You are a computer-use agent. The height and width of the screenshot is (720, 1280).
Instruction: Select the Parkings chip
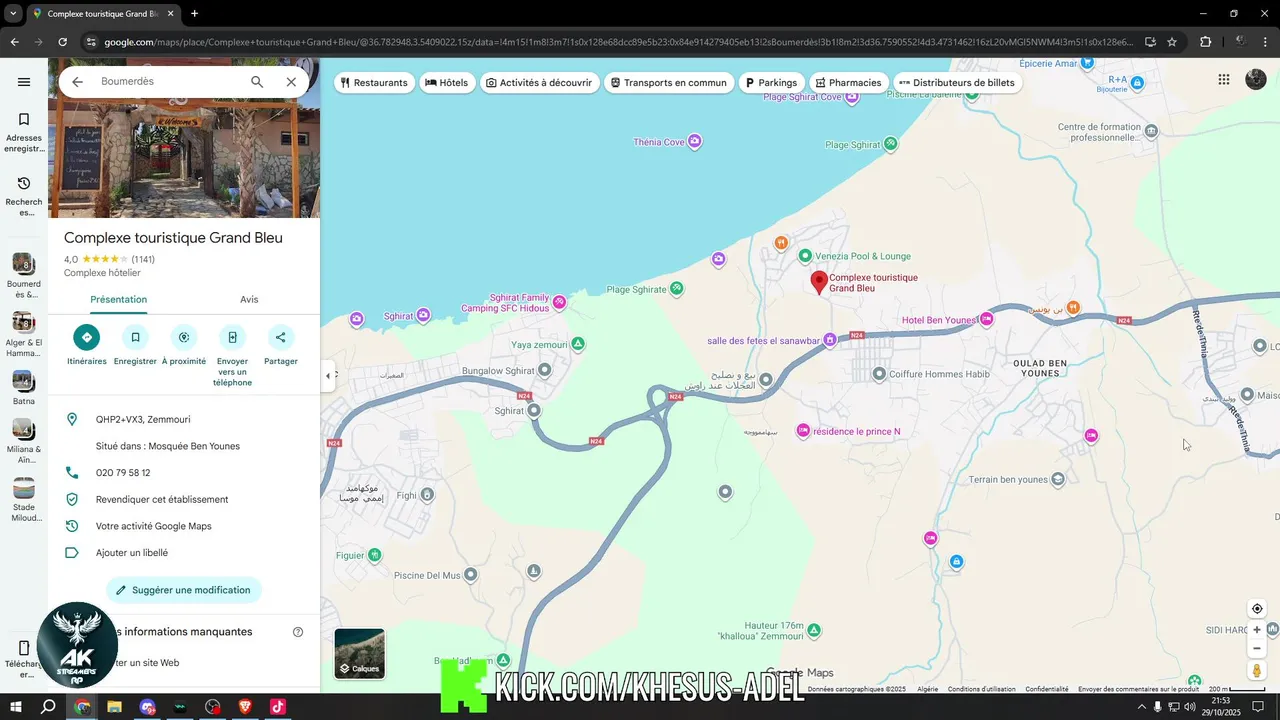coord(771,83)
